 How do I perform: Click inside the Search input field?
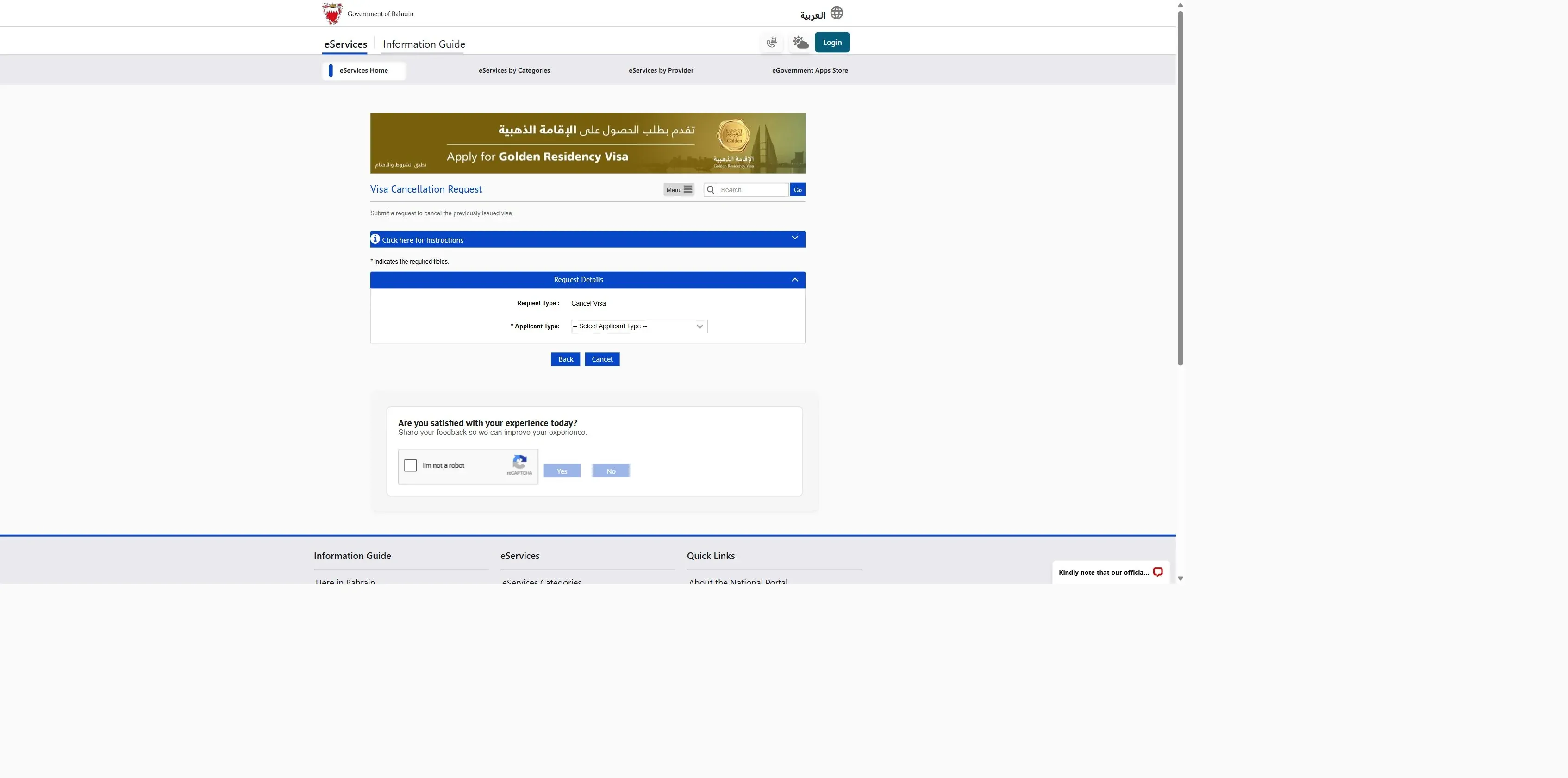coord(753,190)
